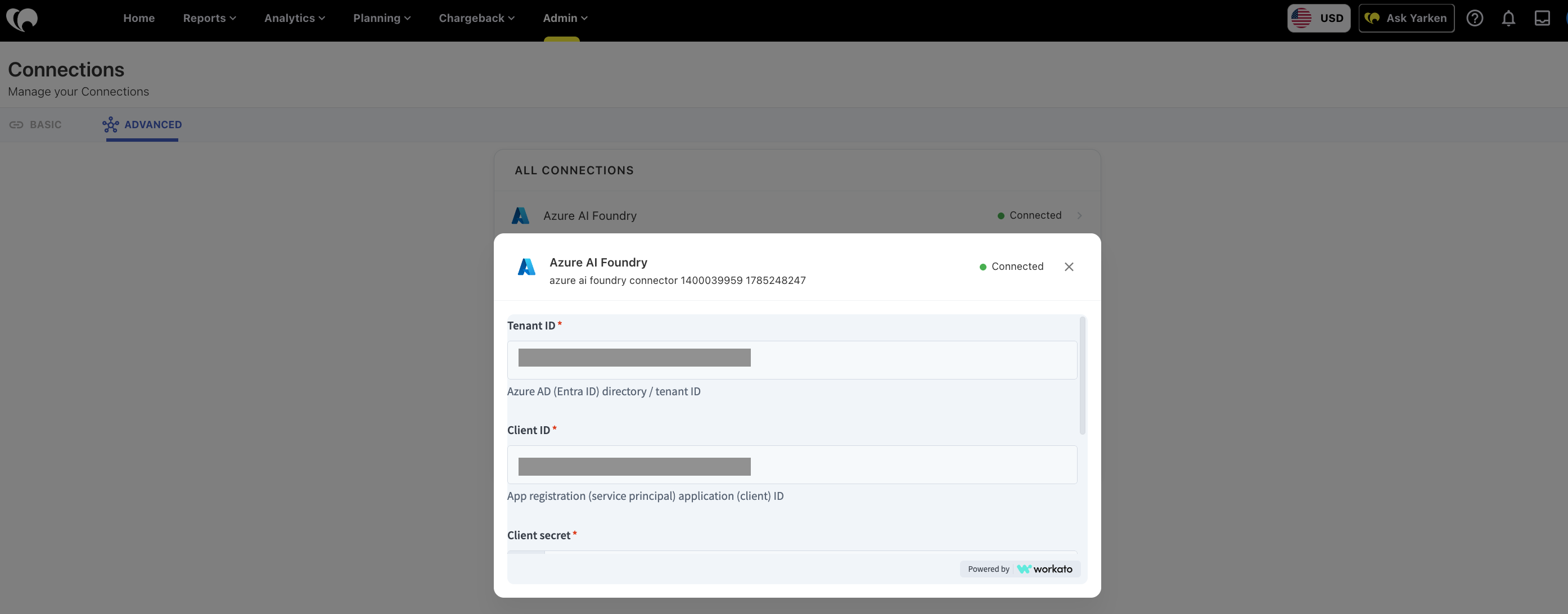Click the 'Connections' page title

[66, 69]
